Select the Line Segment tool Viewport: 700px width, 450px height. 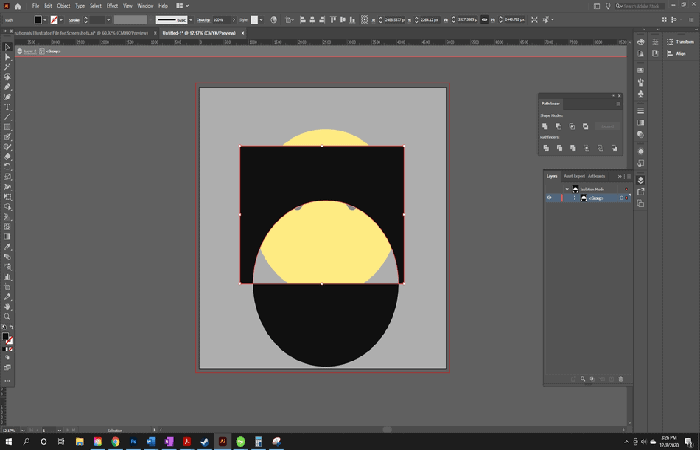click(7, 117)
